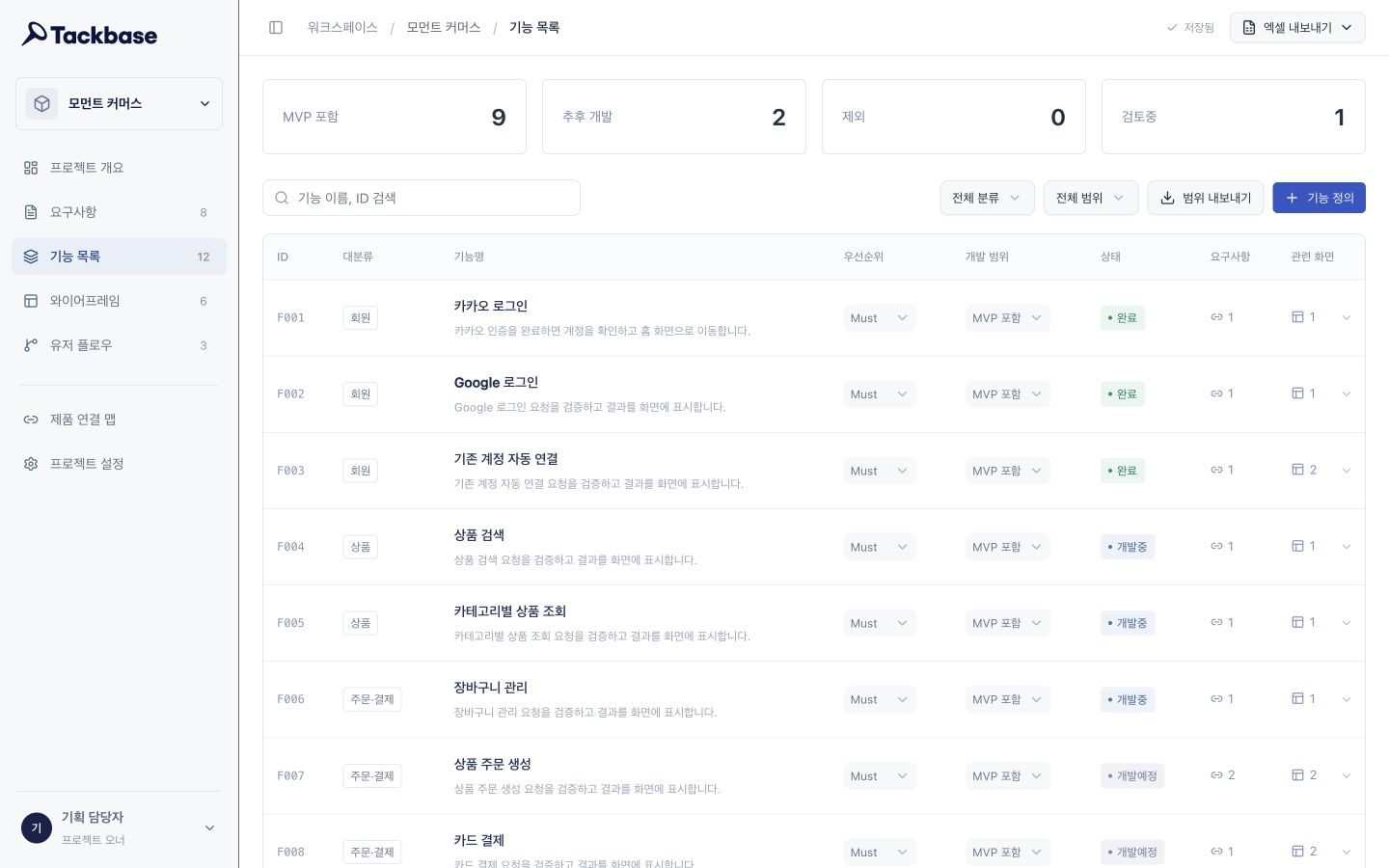Open 프로젝트 설정
Image resolution: width=1389 pixels, height=868 pixels.
pyautogui.click(x=119, y=464)
